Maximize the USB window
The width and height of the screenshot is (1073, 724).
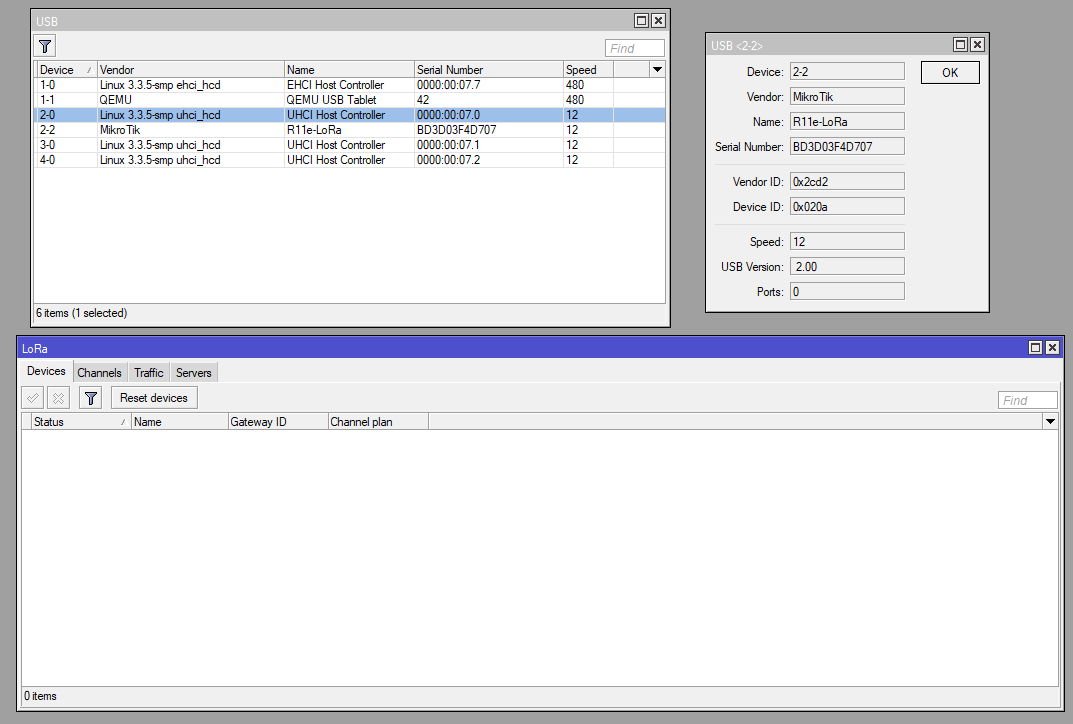[x=641, y=21]
